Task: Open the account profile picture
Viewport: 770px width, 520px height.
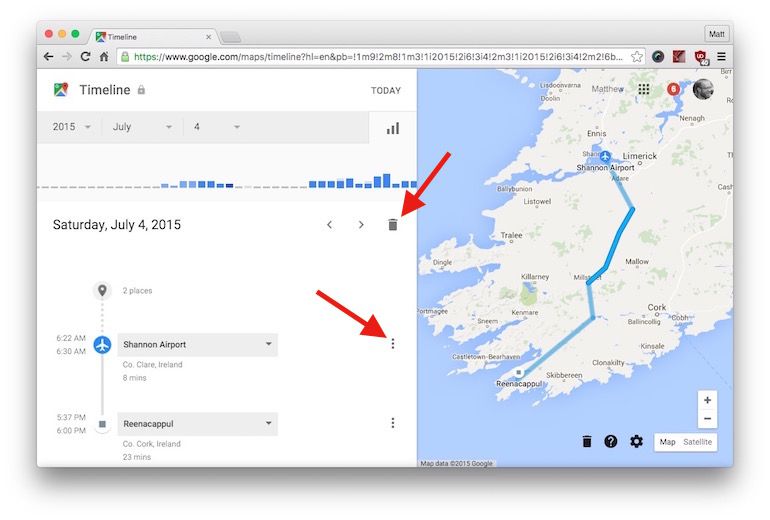Action: pos(703,89)
